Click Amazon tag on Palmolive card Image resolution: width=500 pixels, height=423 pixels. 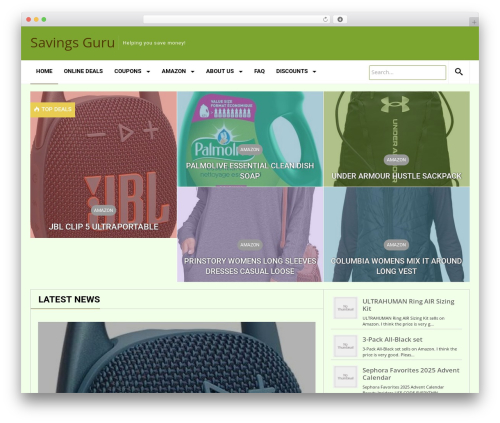[x=250, y=150]
